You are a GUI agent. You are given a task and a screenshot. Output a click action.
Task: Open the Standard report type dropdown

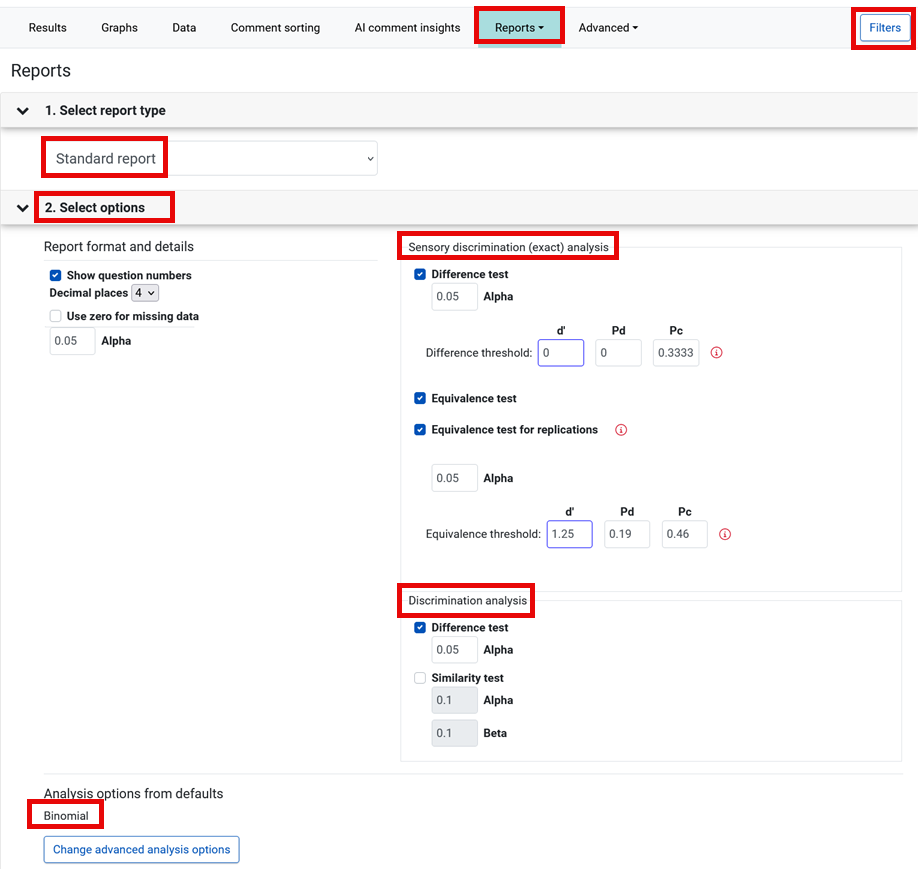tap(210, 159)
